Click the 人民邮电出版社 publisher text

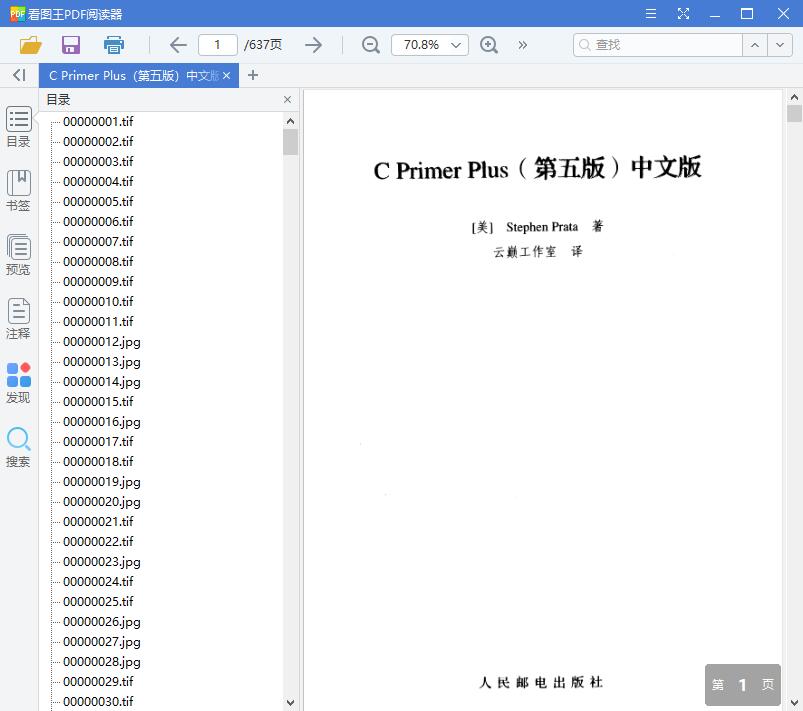[x=541, y=682]
